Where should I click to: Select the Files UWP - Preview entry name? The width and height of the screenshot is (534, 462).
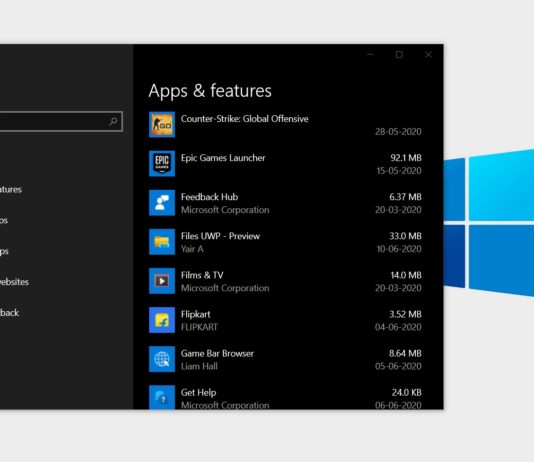coord(220,236)
